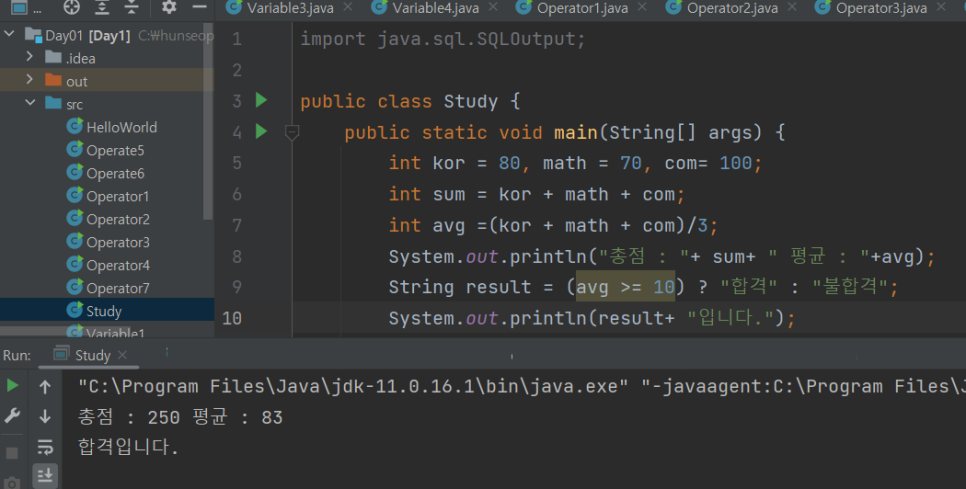Click console output '총점 : 250 평균 : 83'

point(181,417)
